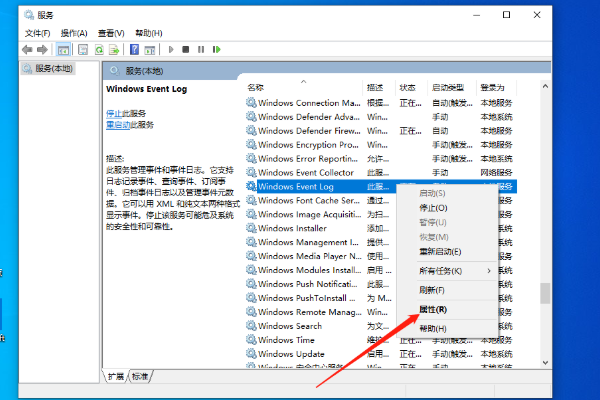Click the vertical scrollbar thumb

click(x=545, y=293)
